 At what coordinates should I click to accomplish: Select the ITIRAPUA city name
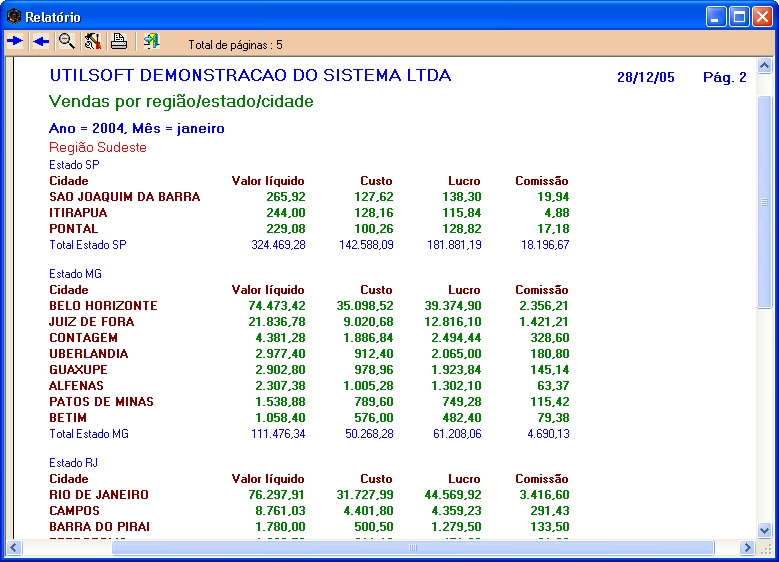click(x=78, y=213)
